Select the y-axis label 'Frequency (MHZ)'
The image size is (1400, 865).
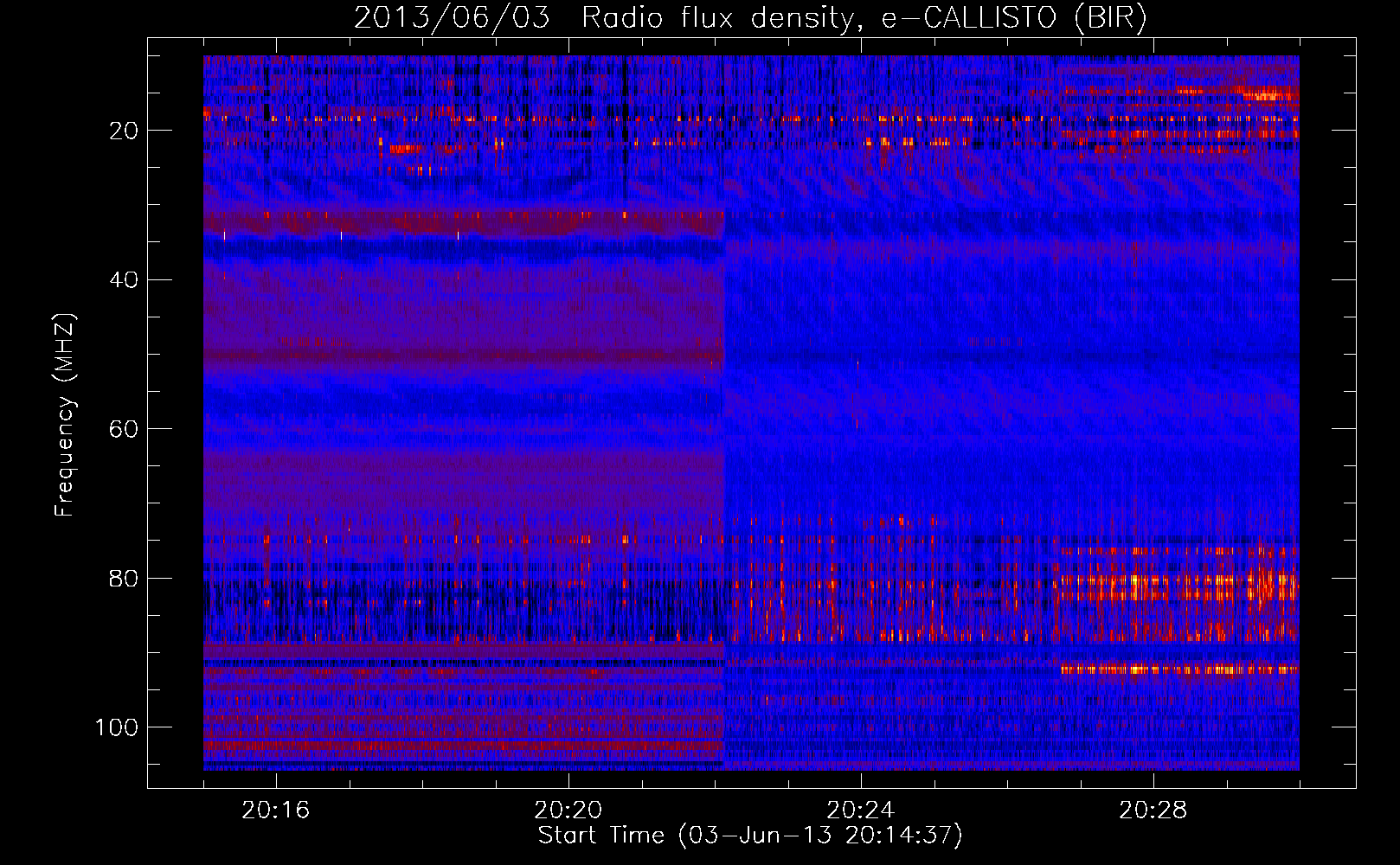(x=66, y=415)
